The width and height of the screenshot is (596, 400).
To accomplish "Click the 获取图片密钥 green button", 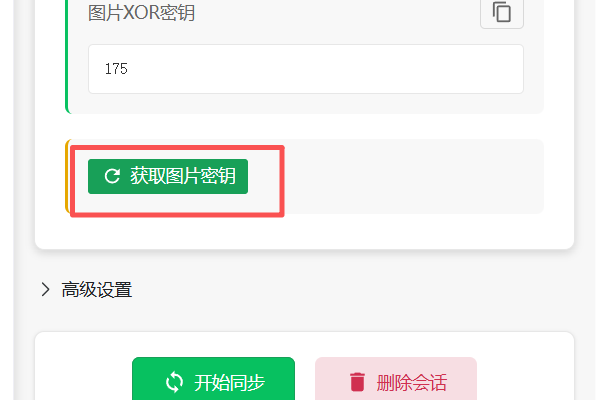I will (x=168, y=176).
